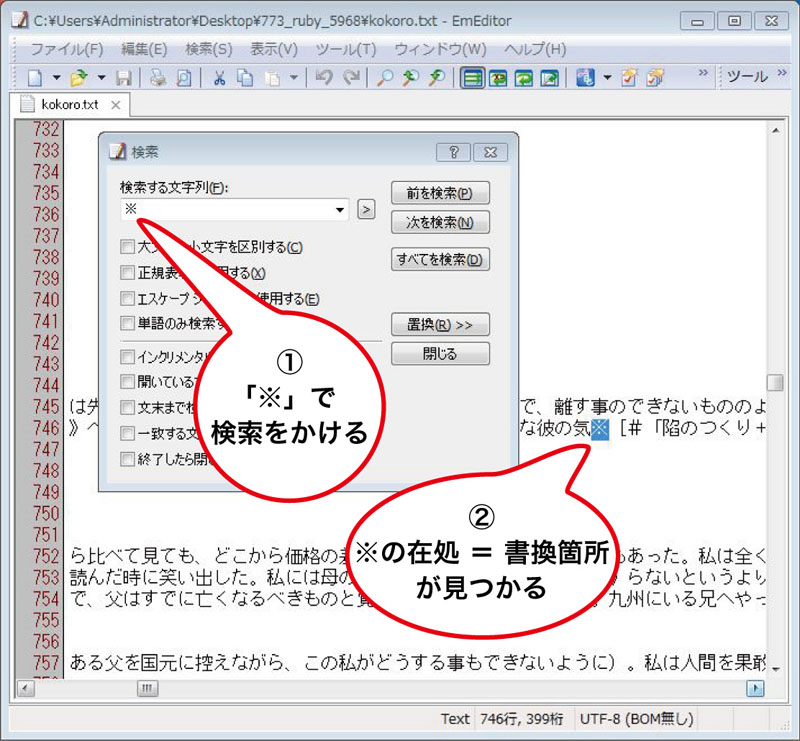The image size is (800, 741).
Task: Save the kokoro.txt file
Action: pos(125,77)
